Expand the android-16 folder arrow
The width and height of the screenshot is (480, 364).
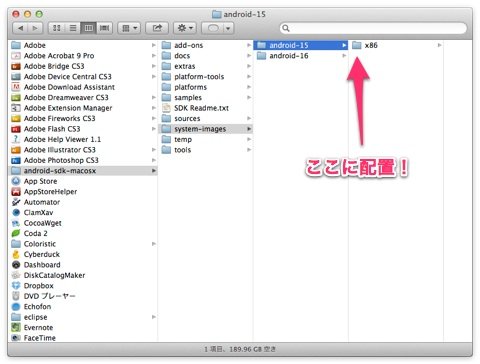[344, 56]
